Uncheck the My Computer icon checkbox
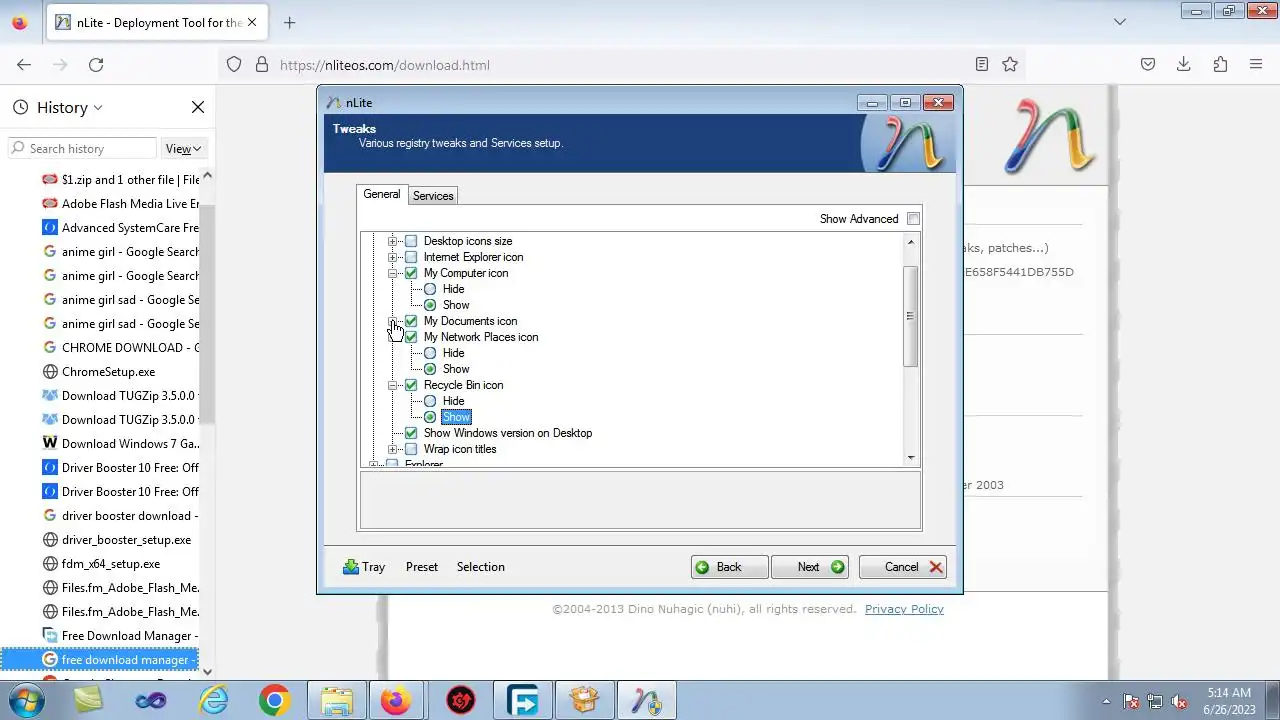1280x720 pixels. pos(411,273)
